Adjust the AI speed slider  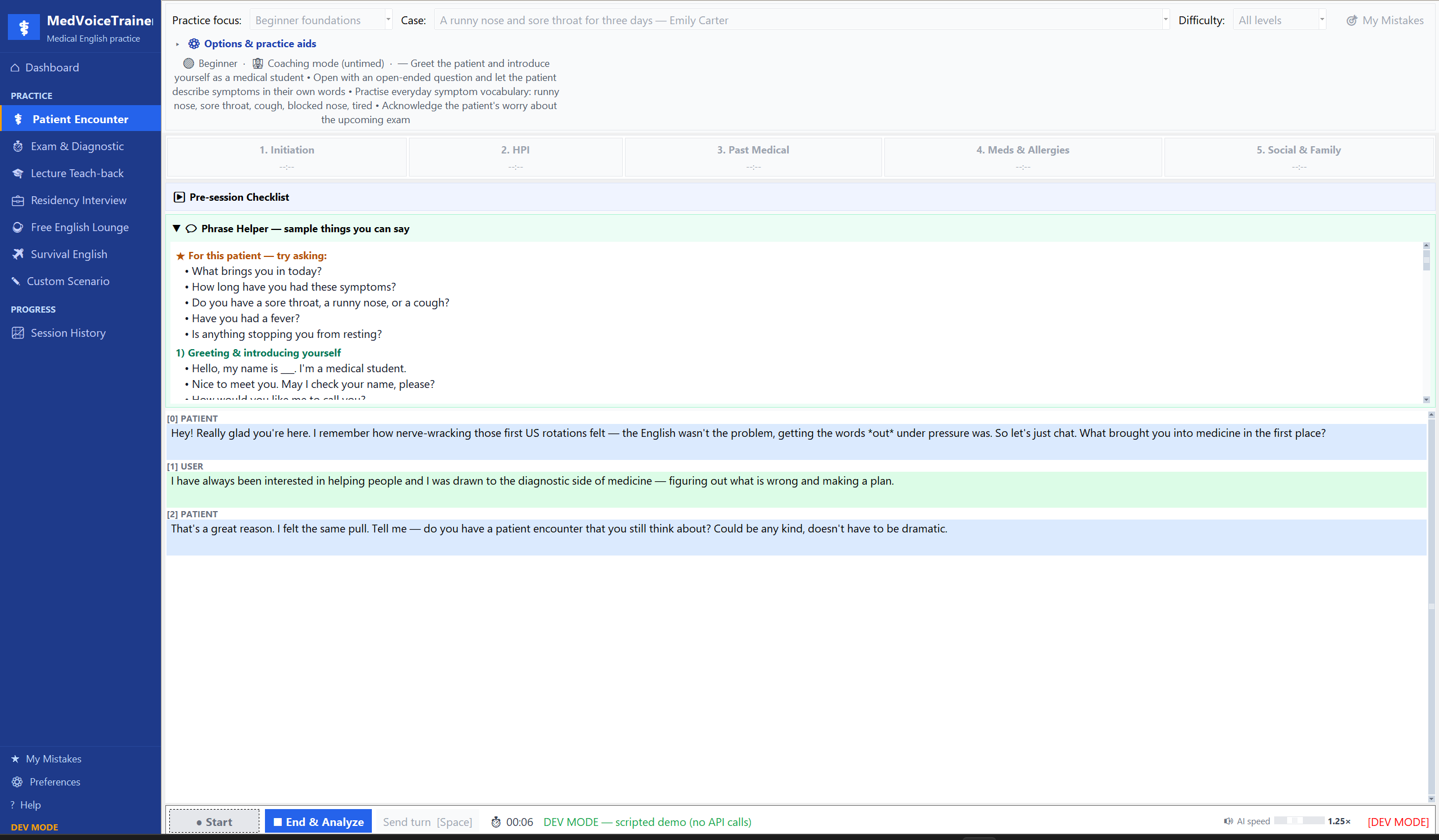pos(1298,820)
